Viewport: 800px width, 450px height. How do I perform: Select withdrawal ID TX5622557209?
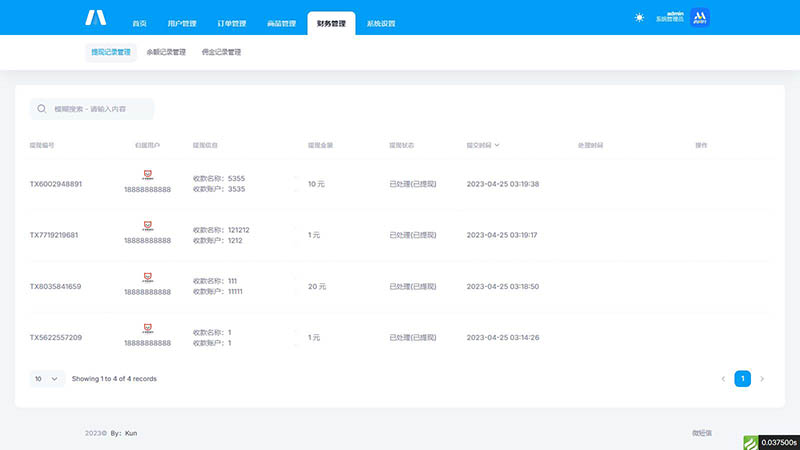(x=56, y=338)
